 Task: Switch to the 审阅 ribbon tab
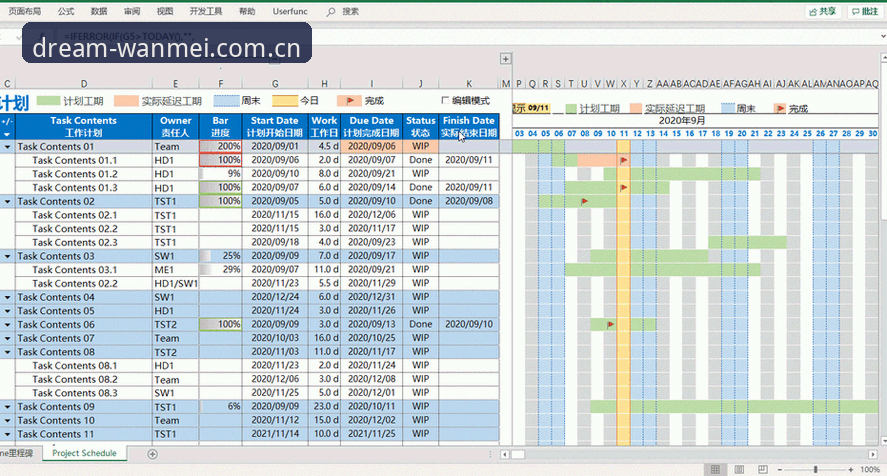132,11
